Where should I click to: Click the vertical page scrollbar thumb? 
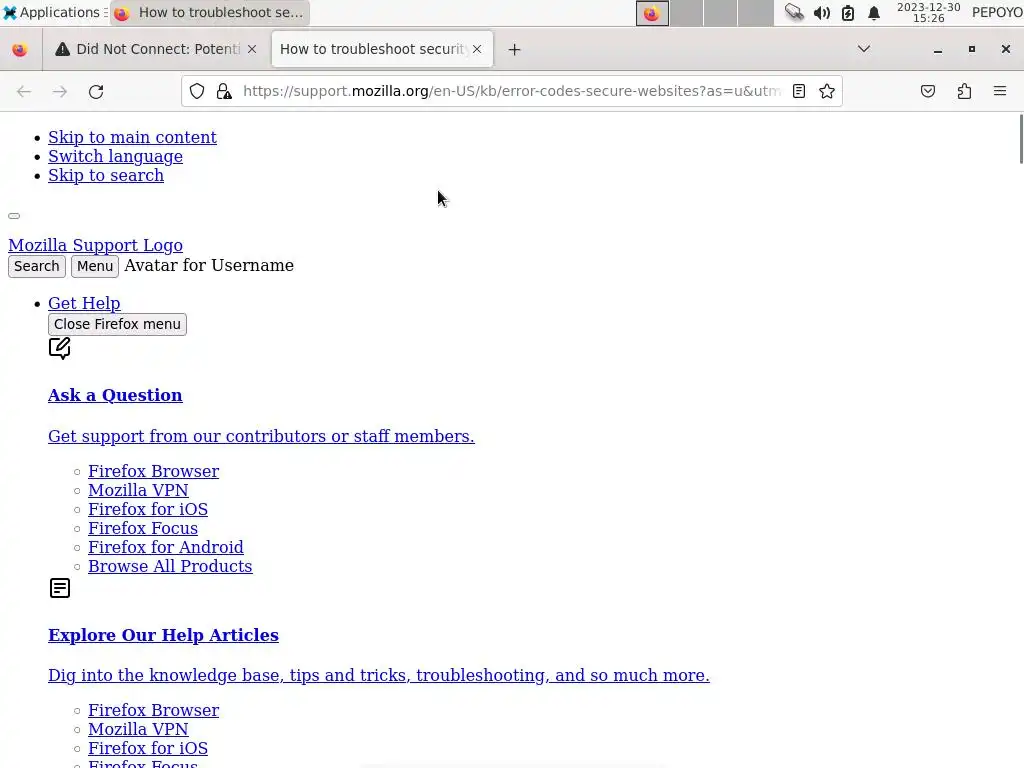click(1020, 139)
